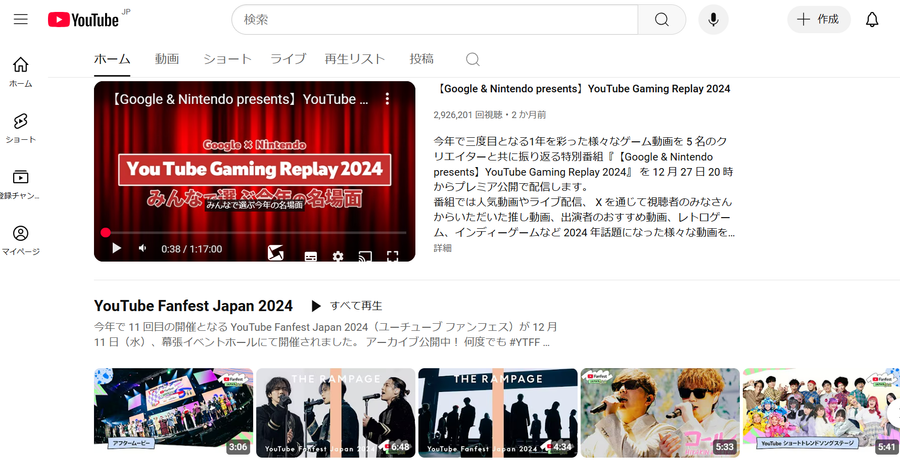This screenshot has width=900, height=461.
Task: Click the red playhead scrubber dot
Action: coord(106,233)
